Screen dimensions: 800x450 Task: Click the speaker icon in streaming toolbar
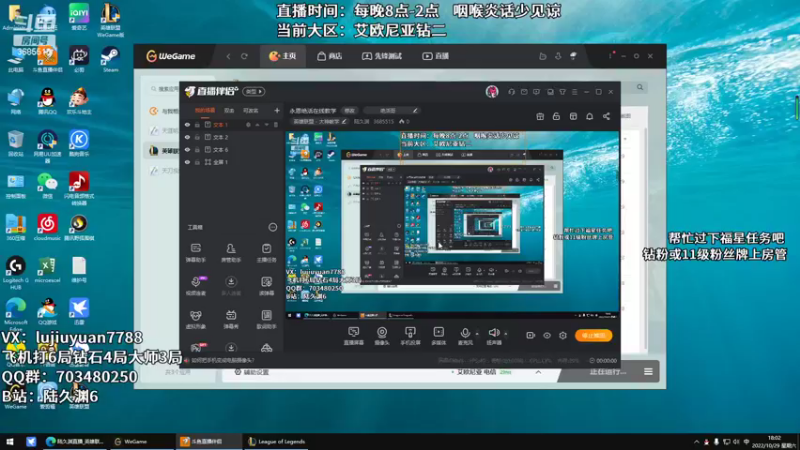pos(493,333)
